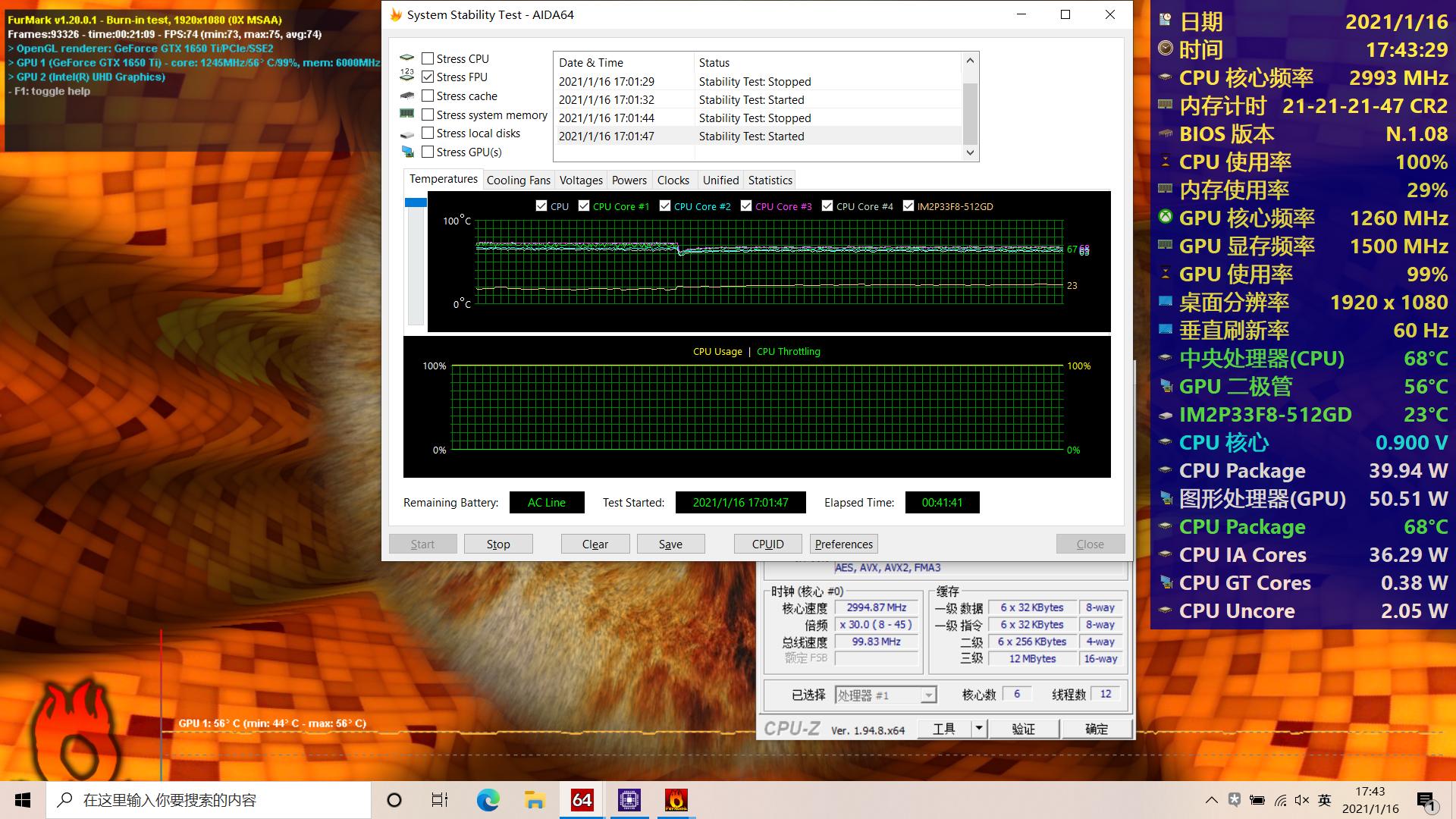The image size is (1456, 819).
Task: Open the notification center icon
Action: tap(1426, 801)
